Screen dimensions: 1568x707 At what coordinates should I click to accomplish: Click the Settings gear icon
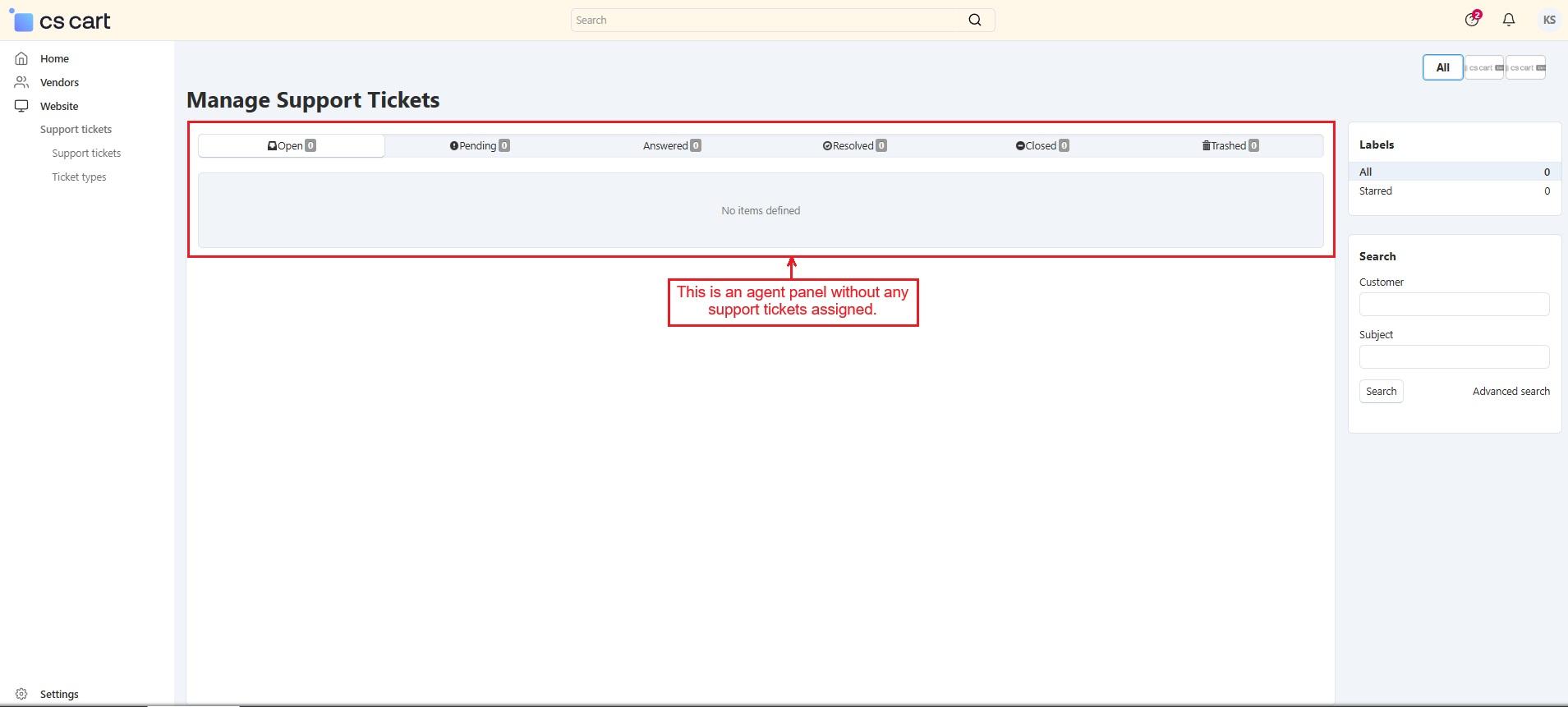pyautogui.click(x=21, y=694)
